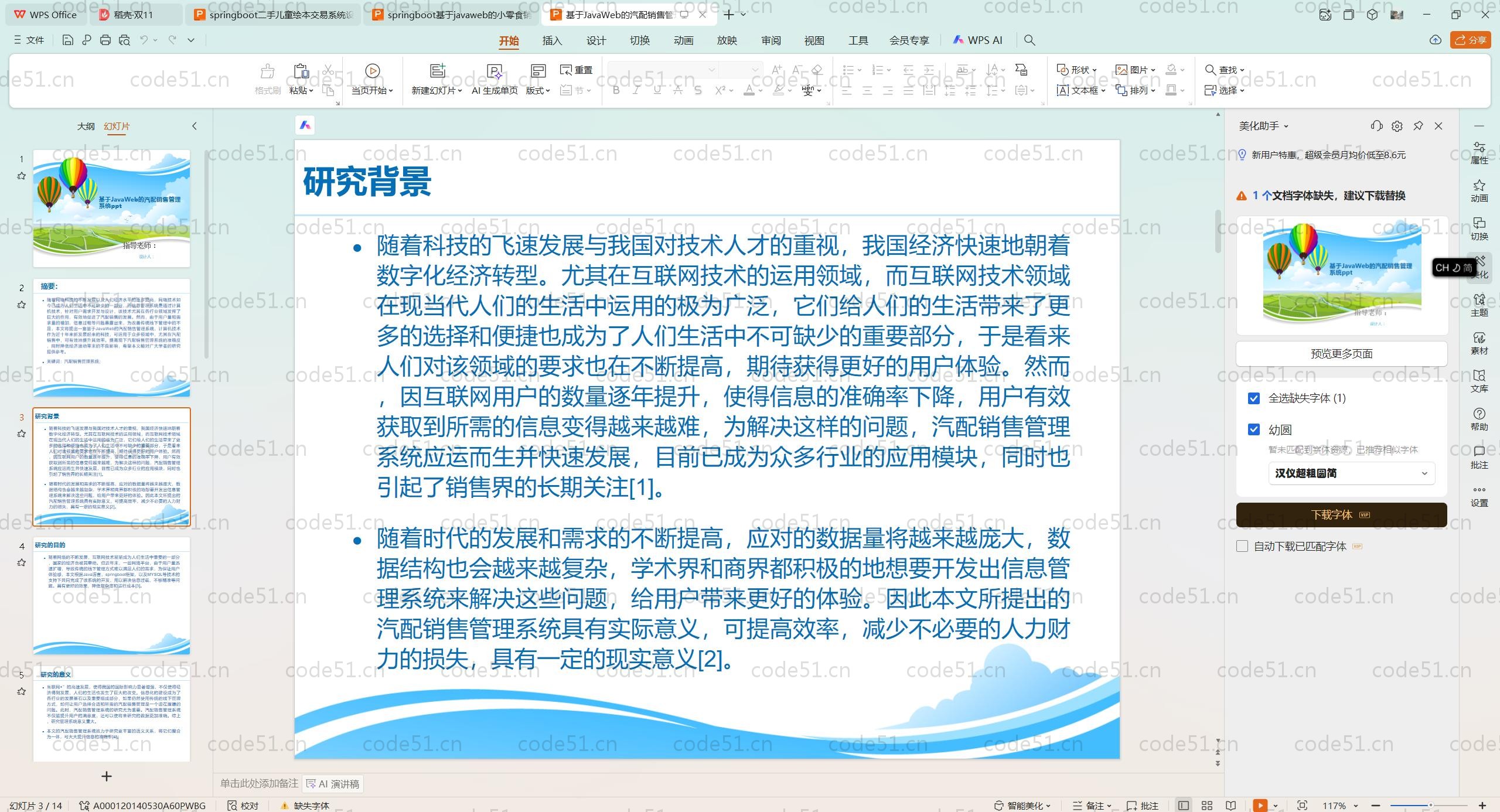
Task: Open the 主题 theme sidebar panel
Action: (x=1479, y=305)
